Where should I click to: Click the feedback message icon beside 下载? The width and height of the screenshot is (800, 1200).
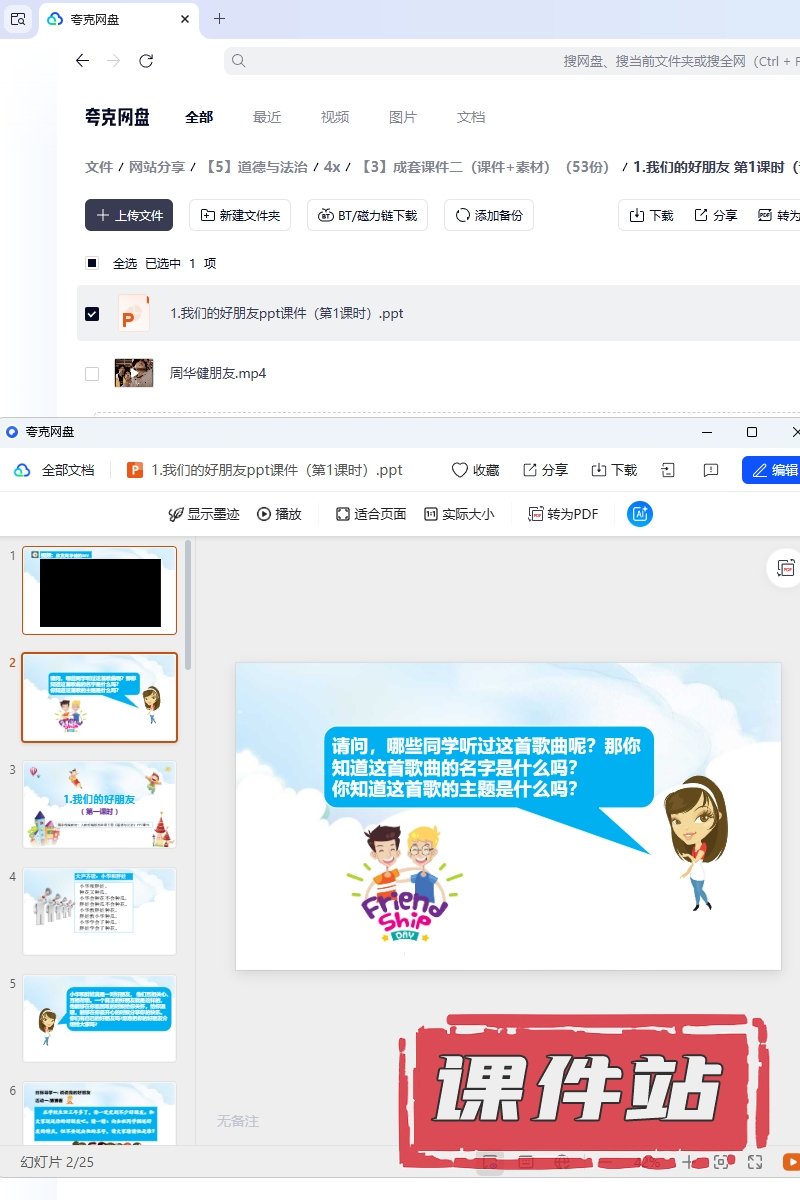[x=711, y=470]
